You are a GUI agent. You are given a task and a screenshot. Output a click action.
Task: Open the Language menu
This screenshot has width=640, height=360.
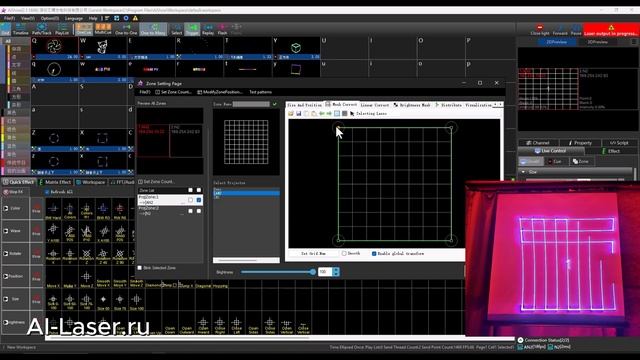tap(74, 18)
